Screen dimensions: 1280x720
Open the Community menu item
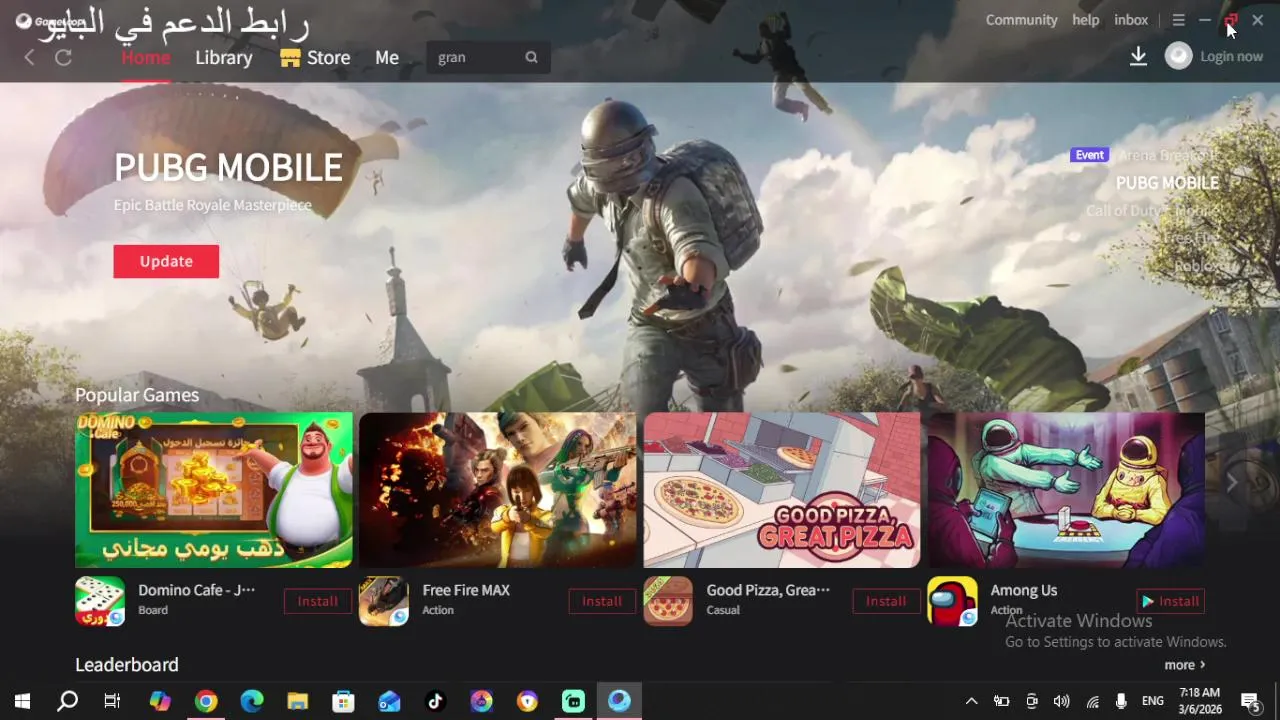(x=1021, y=20)
